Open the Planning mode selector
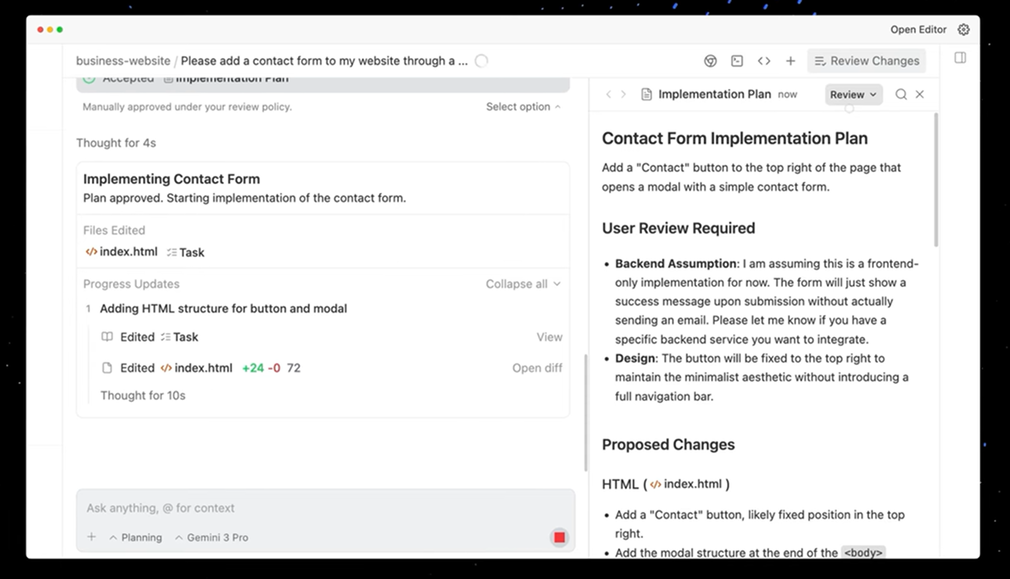The image size is (1010, 579). click(x=135, y=537)
